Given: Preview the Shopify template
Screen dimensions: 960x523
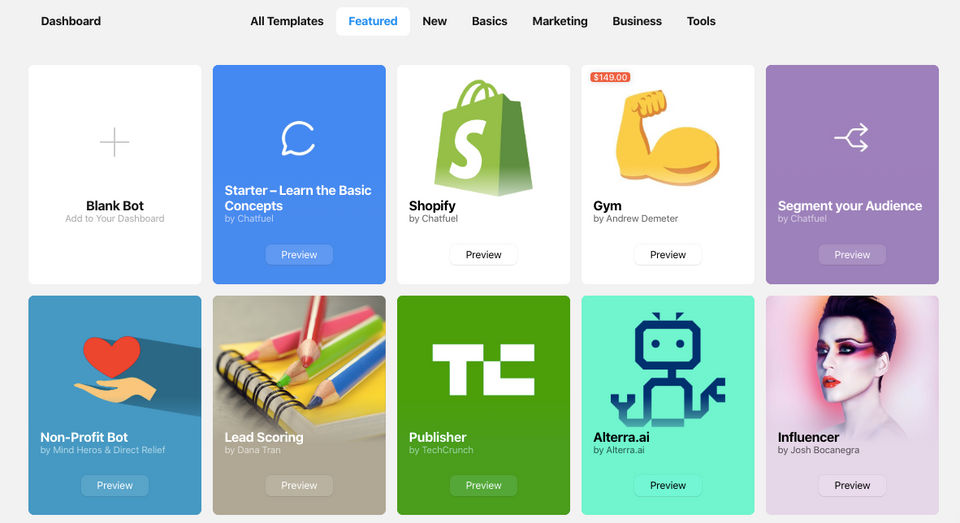Looking at the screenshot, I should click(484, 255).
